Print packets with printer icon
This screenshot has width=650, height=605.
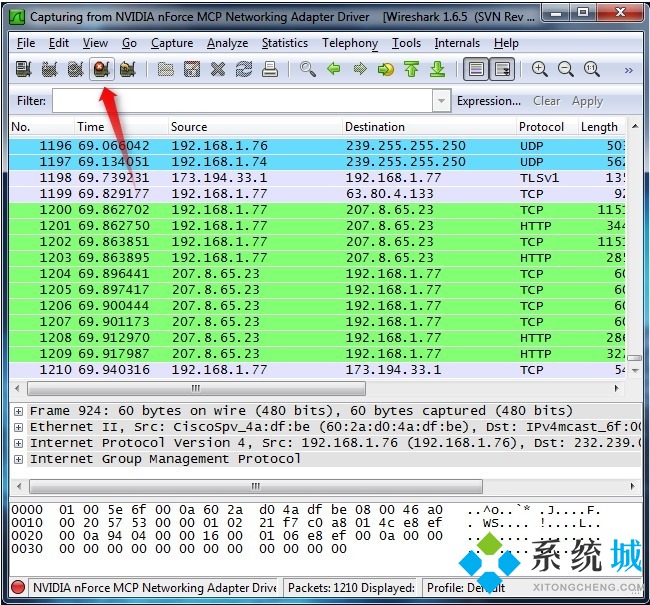270,69
